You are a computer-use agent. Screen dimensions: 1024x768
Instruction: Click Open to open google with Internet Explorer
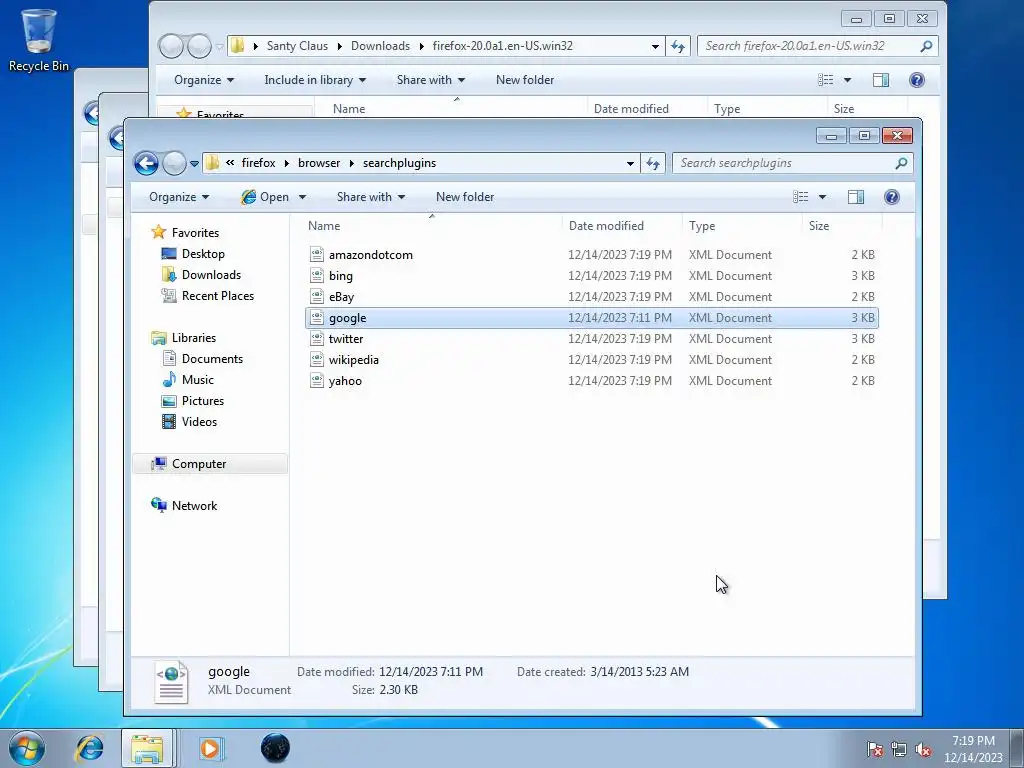265,197
